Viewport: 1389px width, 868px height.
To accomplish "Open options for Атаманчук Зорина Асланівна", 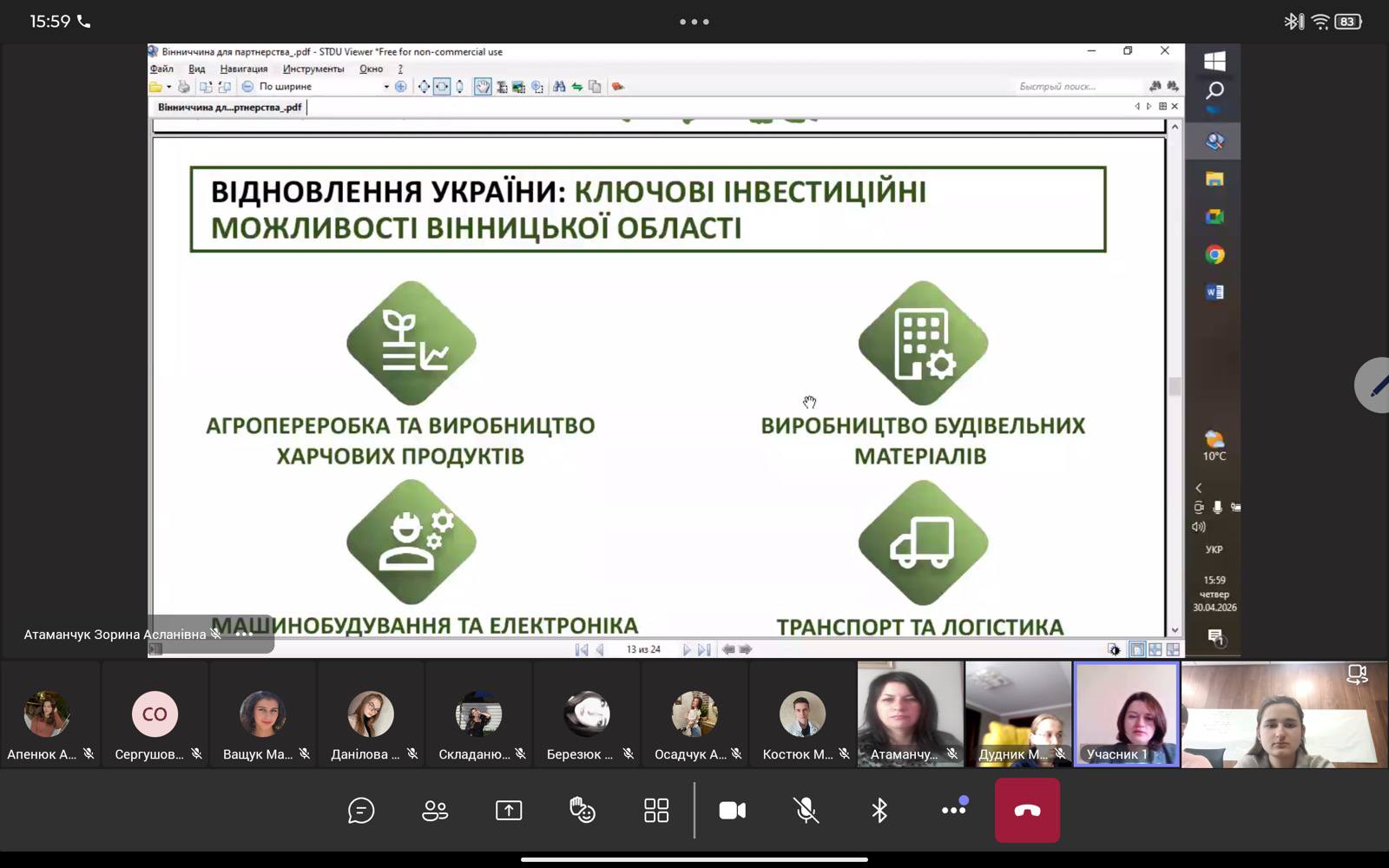I will pyautogui.click(x=245, y=635).
